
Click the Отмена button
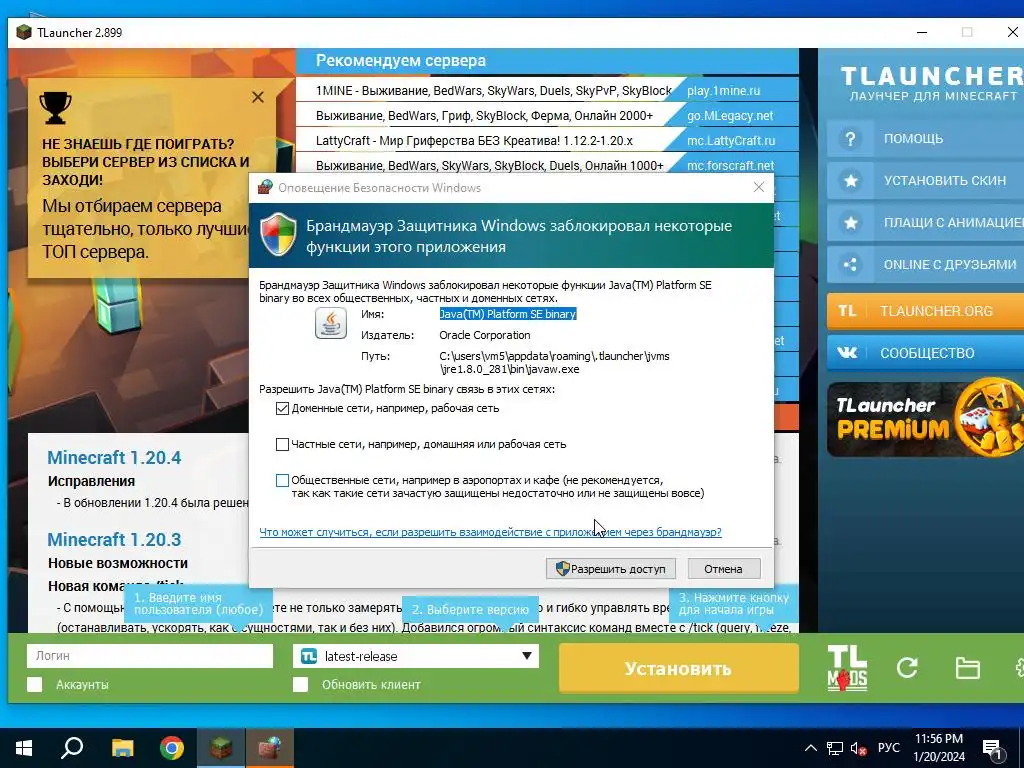pos(724,569)
